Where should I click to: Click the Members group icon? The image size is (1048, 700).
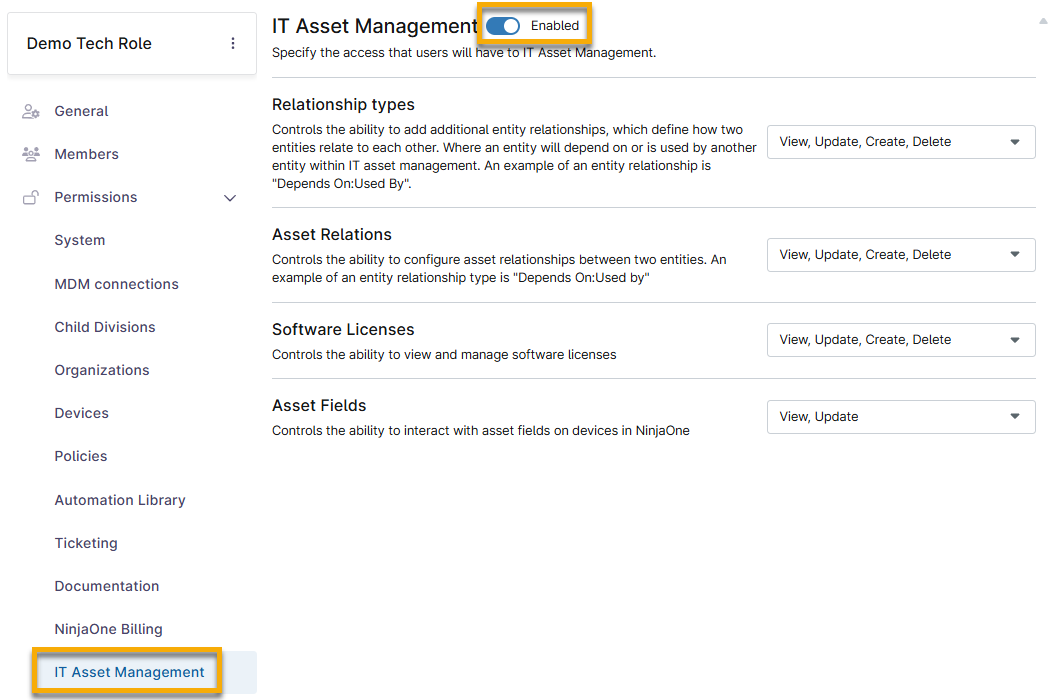click(31, 154)
